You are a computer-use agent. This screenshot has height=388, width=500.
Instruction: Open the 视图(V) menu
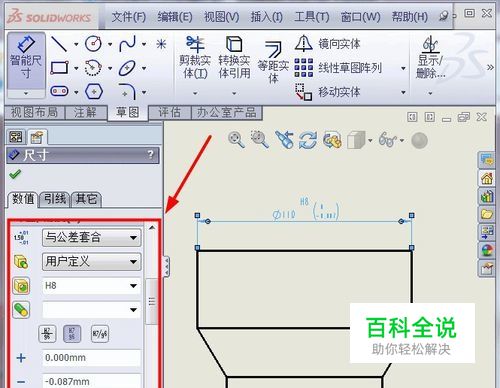222,16
